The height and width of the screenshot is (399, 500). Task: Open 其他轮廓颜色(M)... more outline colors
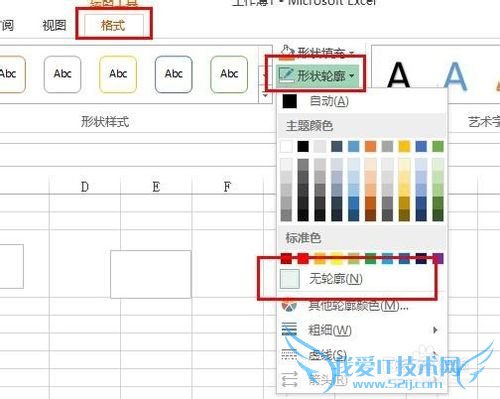point(362,305)
